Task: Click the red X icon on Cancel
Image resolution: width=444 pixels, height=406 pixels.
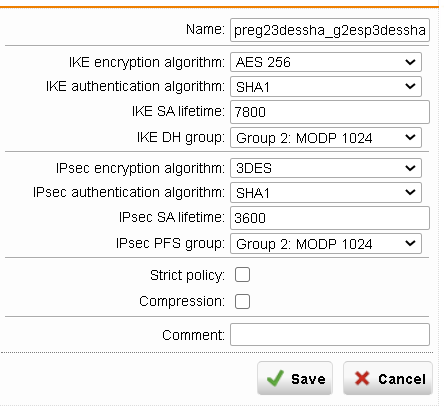Action: pos(362,378)
